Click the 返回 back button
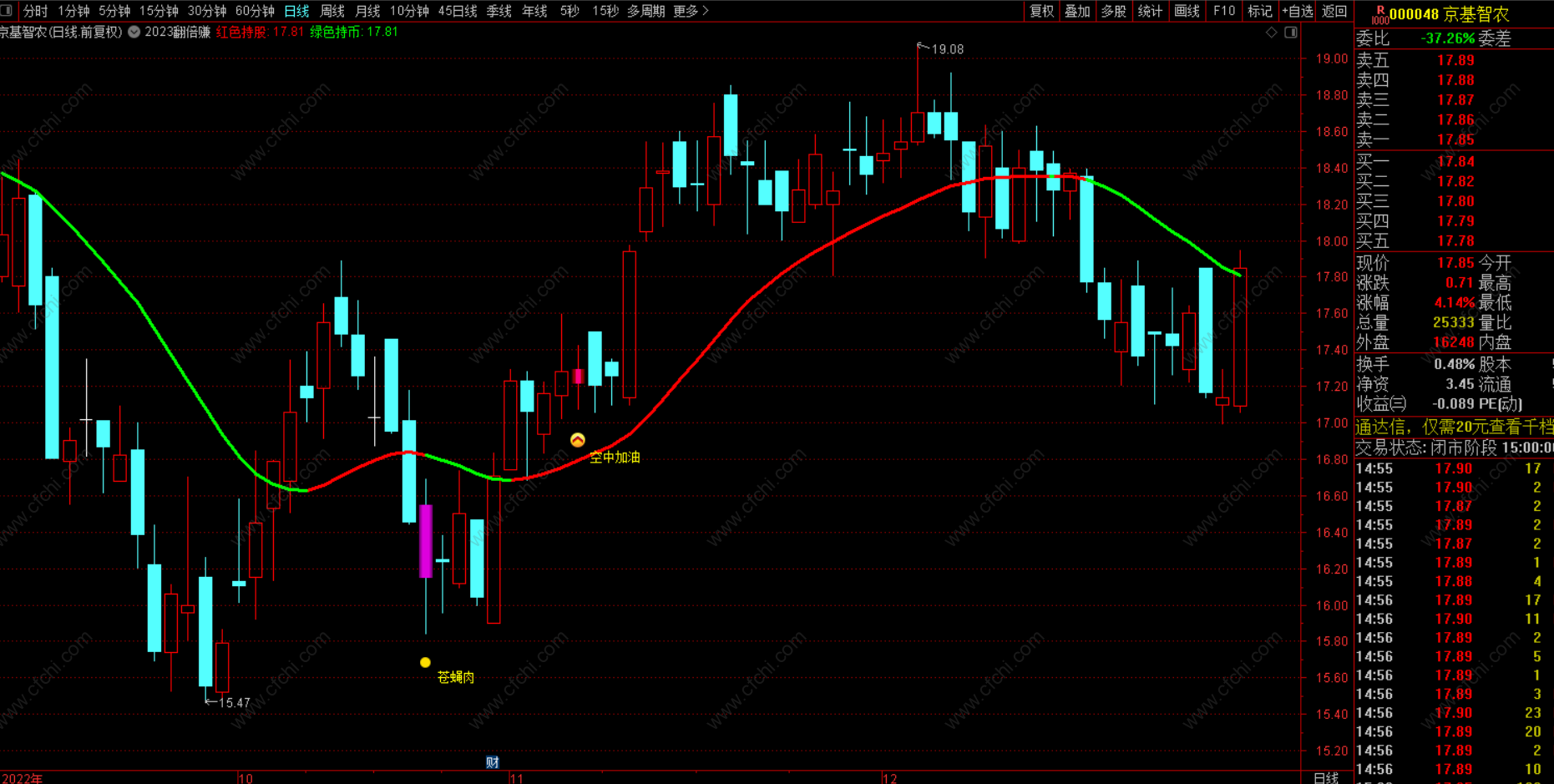The width and height of the screenshot is (1554, 784). coord(1334,11)
